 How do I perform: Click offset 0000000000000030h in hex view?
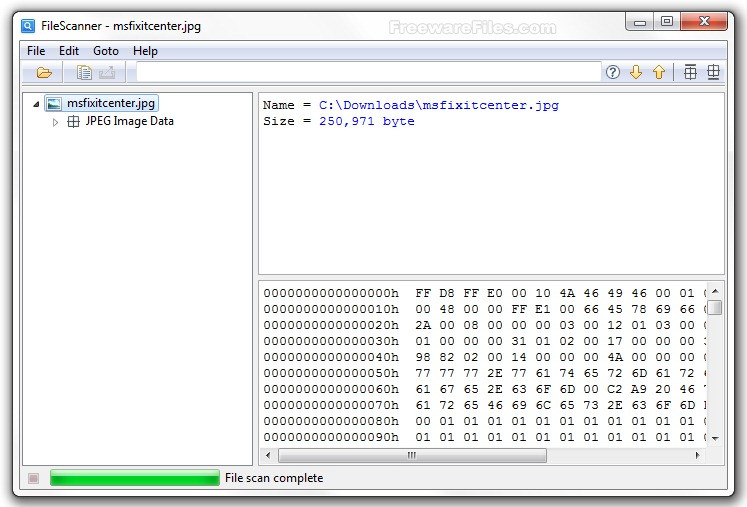pos(331,341)
